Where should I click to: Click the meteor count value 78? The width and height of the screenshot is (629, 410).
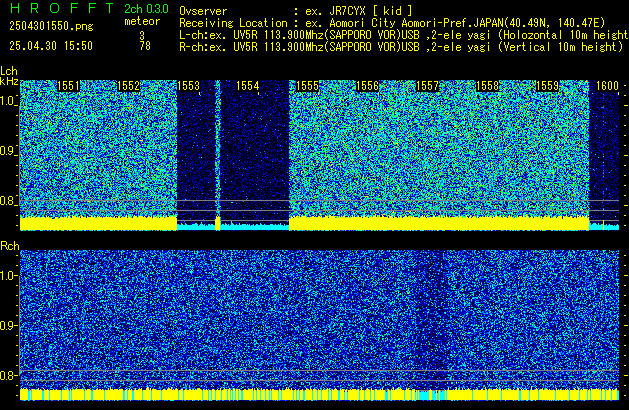click(x=145, y=46)
